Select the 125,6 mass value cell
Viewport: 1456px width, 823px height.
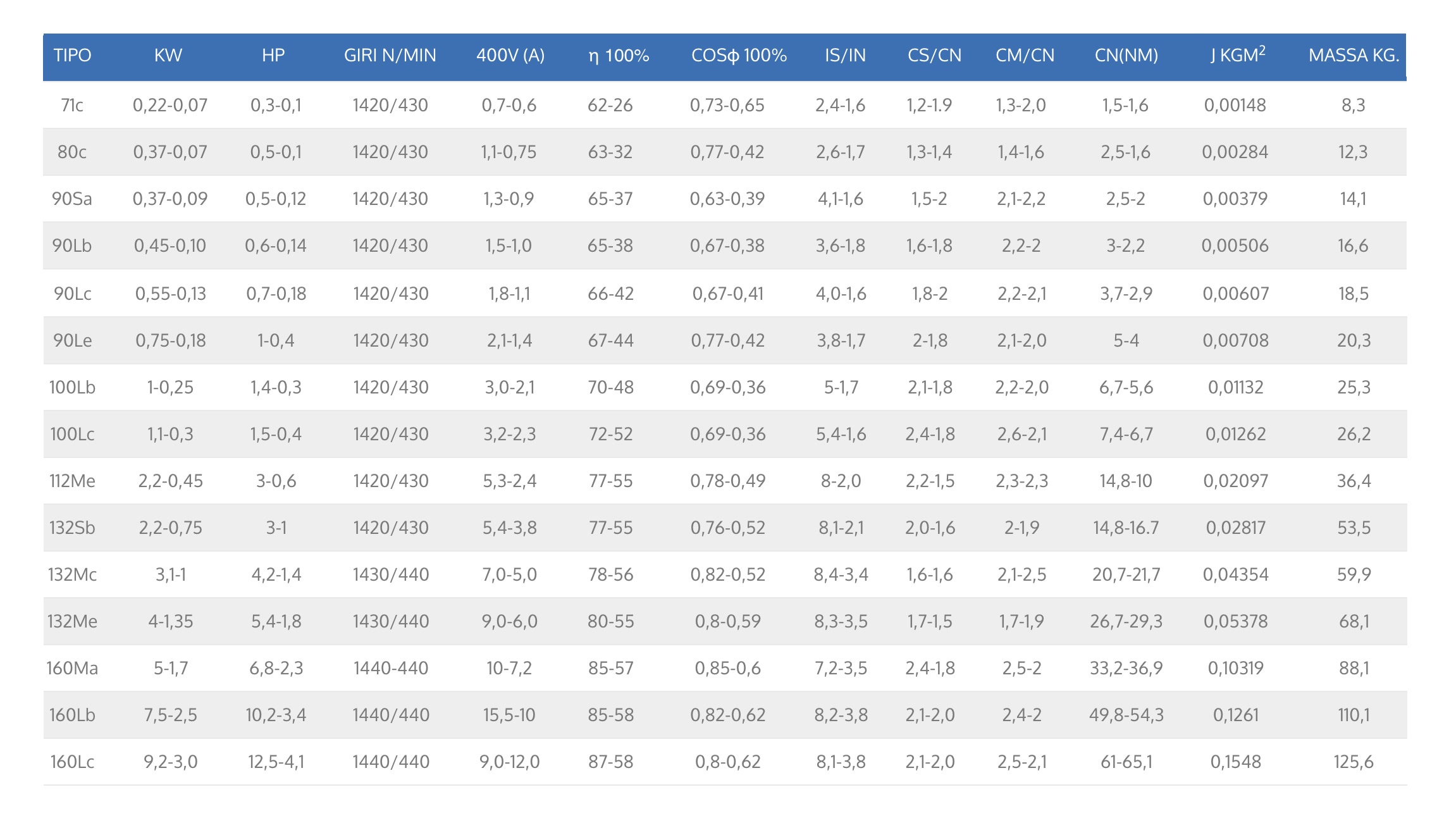(1354, 762)
